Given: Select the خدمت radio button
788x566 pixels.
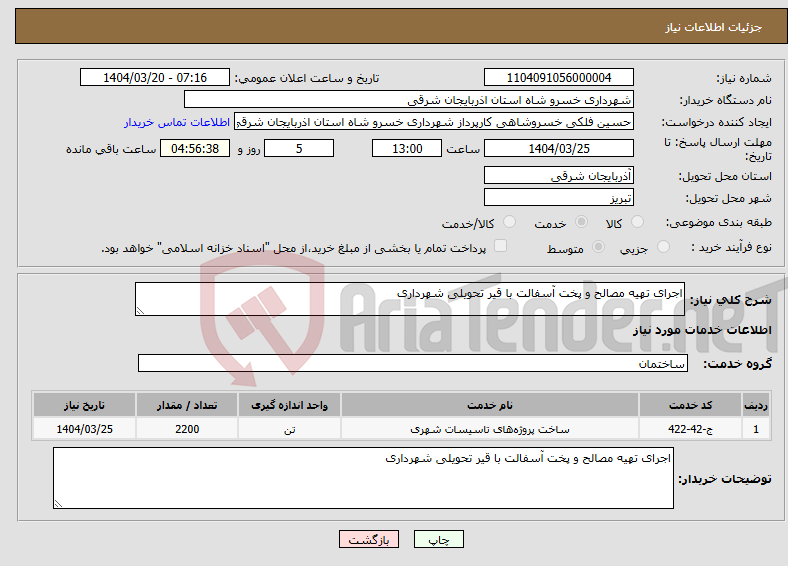Looking at the screenshot, I should coord(581,222).
